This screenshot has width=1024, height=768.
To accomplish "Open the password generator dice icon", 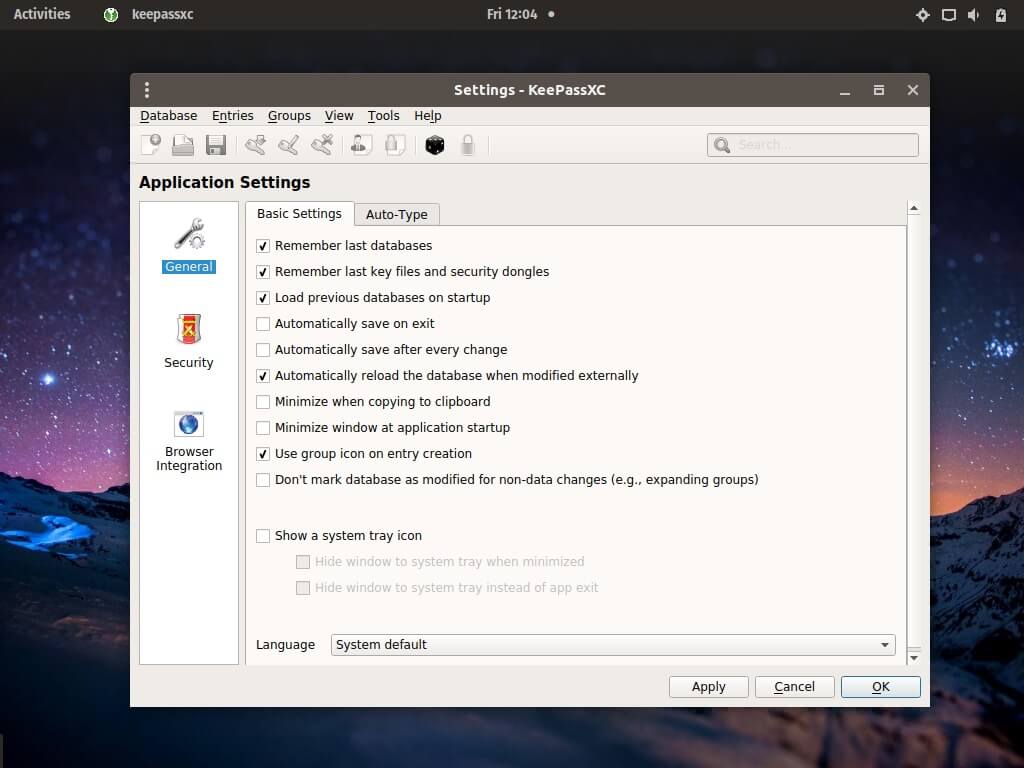I will click(434, 144).
